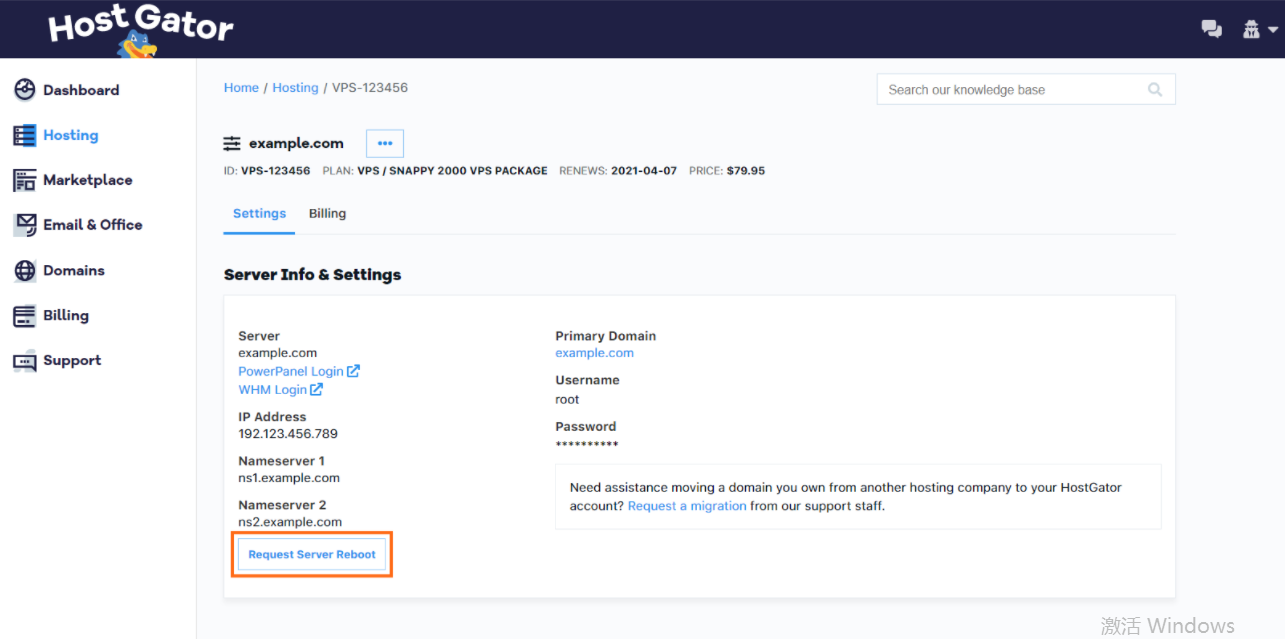Click the Hosting server icon in sidebar
This screenshot has height=639, width=1285.
point(24,135)
